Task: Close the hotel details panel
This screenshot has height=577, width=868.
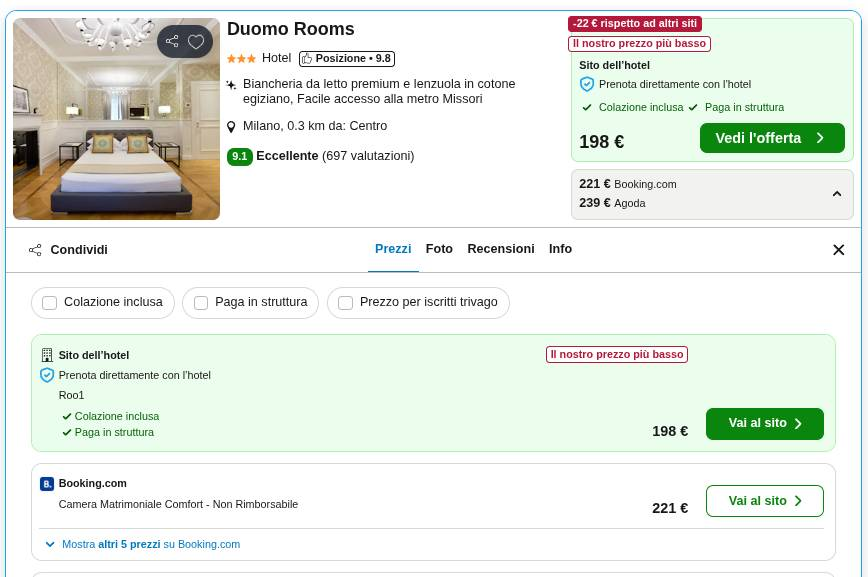Action: click(x=838, y=250)
